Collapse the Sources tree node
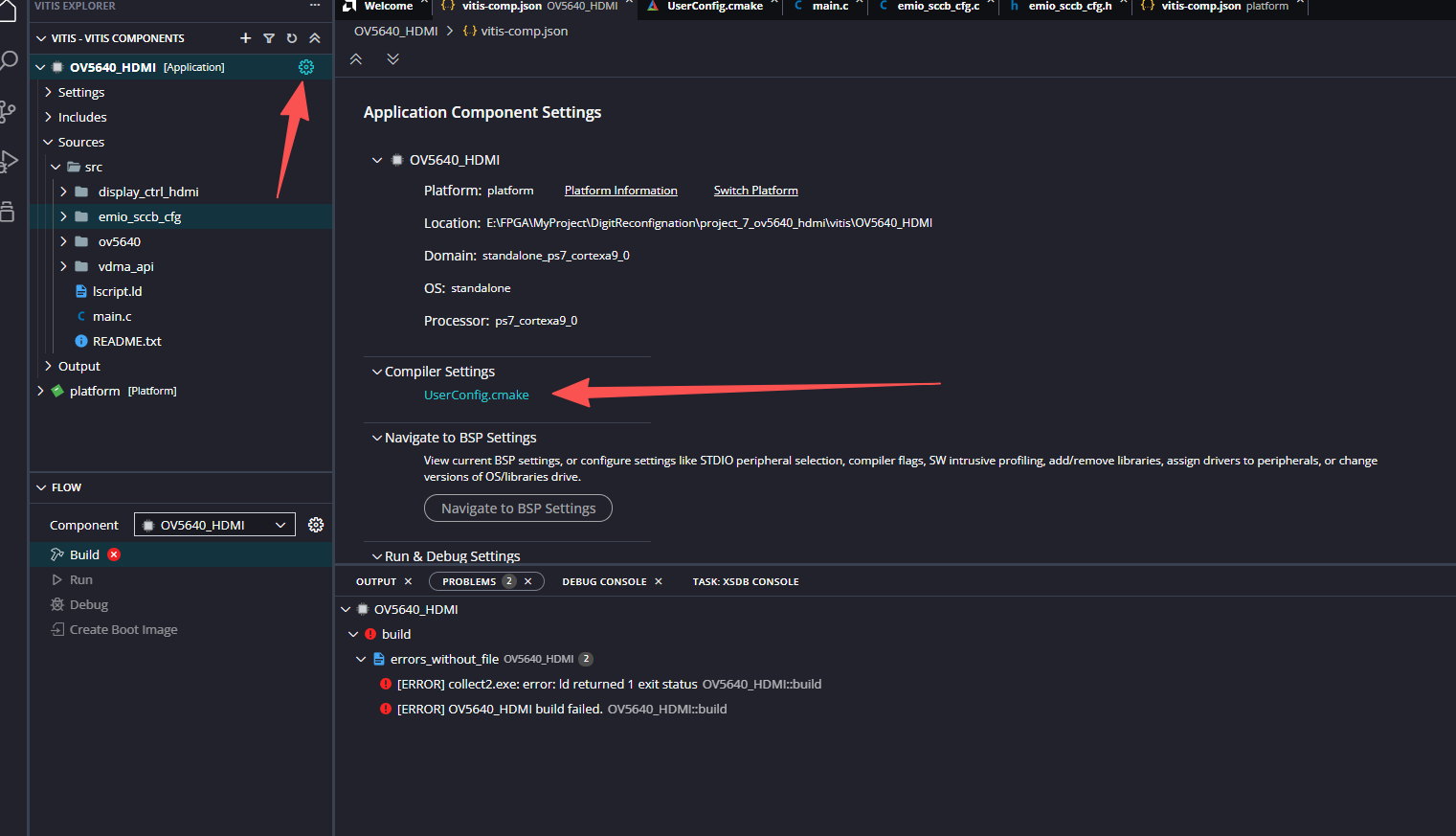1456x836 pixels. [x=48, y=142]
